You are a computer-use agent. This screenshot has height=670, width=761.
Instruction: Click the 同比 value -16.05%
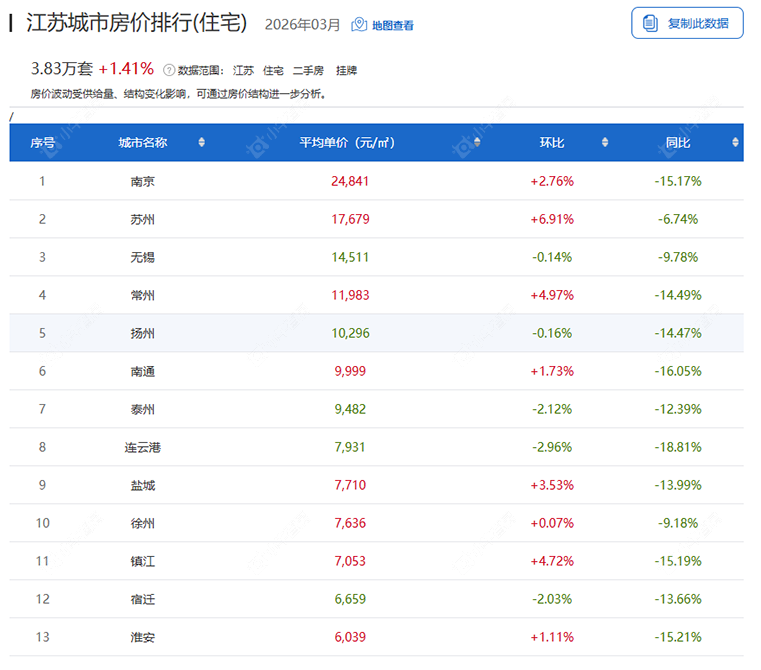pos(678,371)
